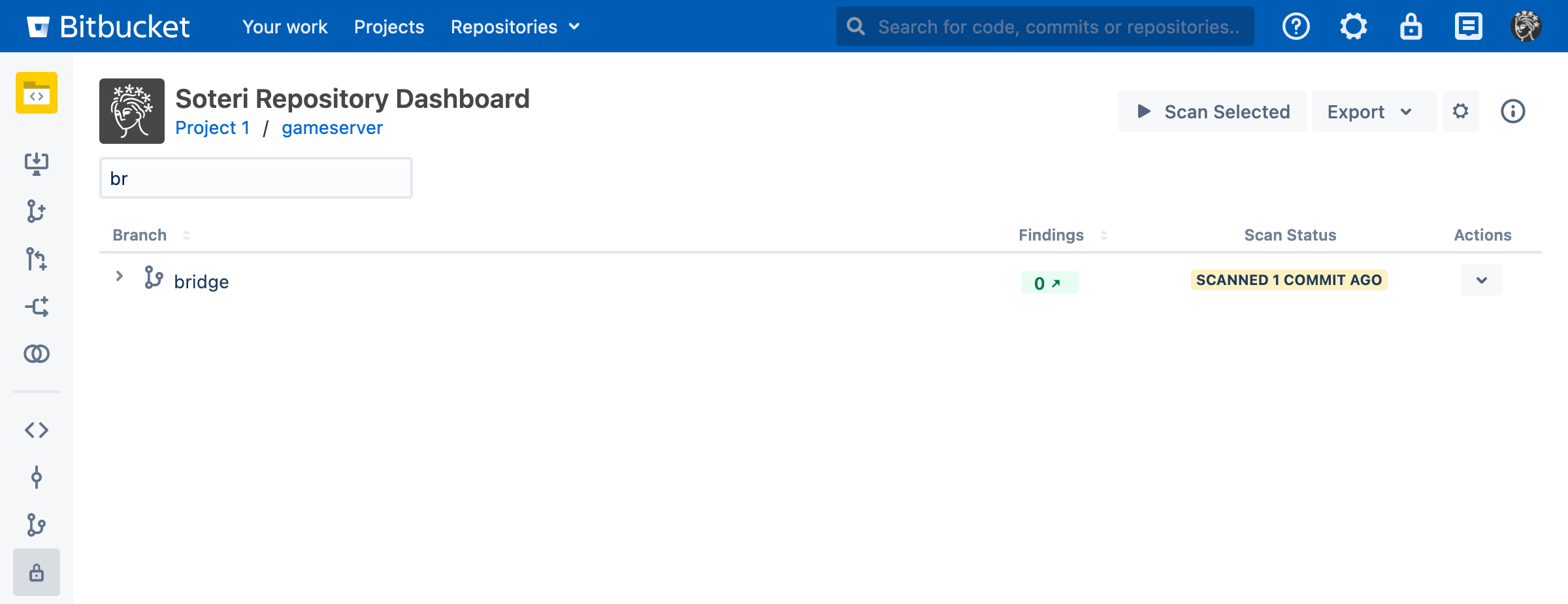Focus the branch filter input field

[x=256, y=178]
